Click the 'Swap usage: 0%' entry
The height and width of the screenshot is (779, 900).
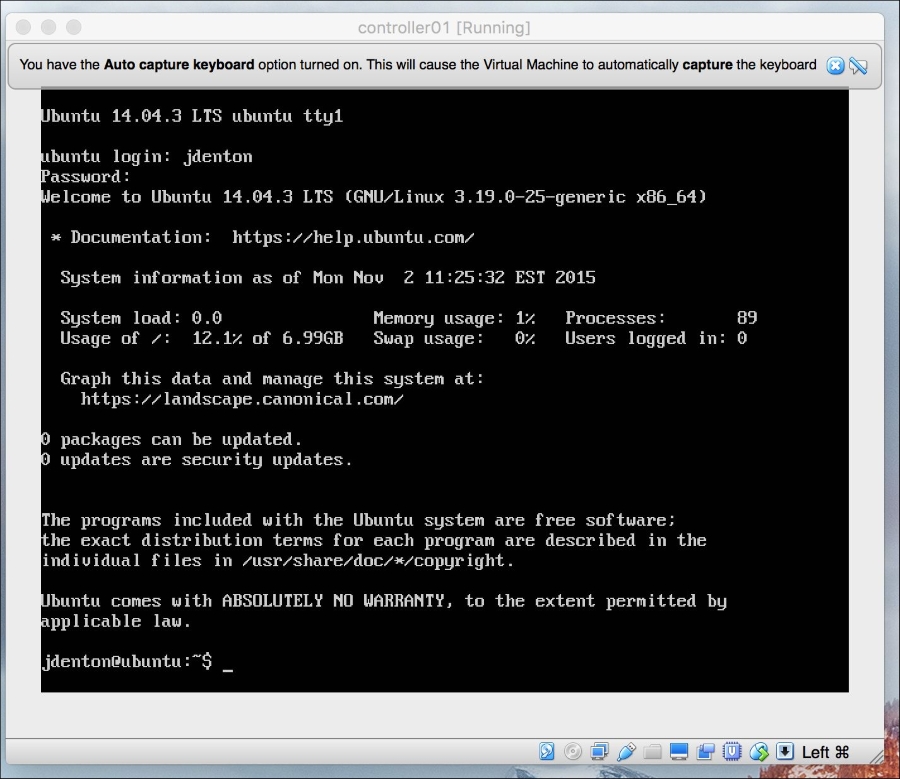coord(454,338)
